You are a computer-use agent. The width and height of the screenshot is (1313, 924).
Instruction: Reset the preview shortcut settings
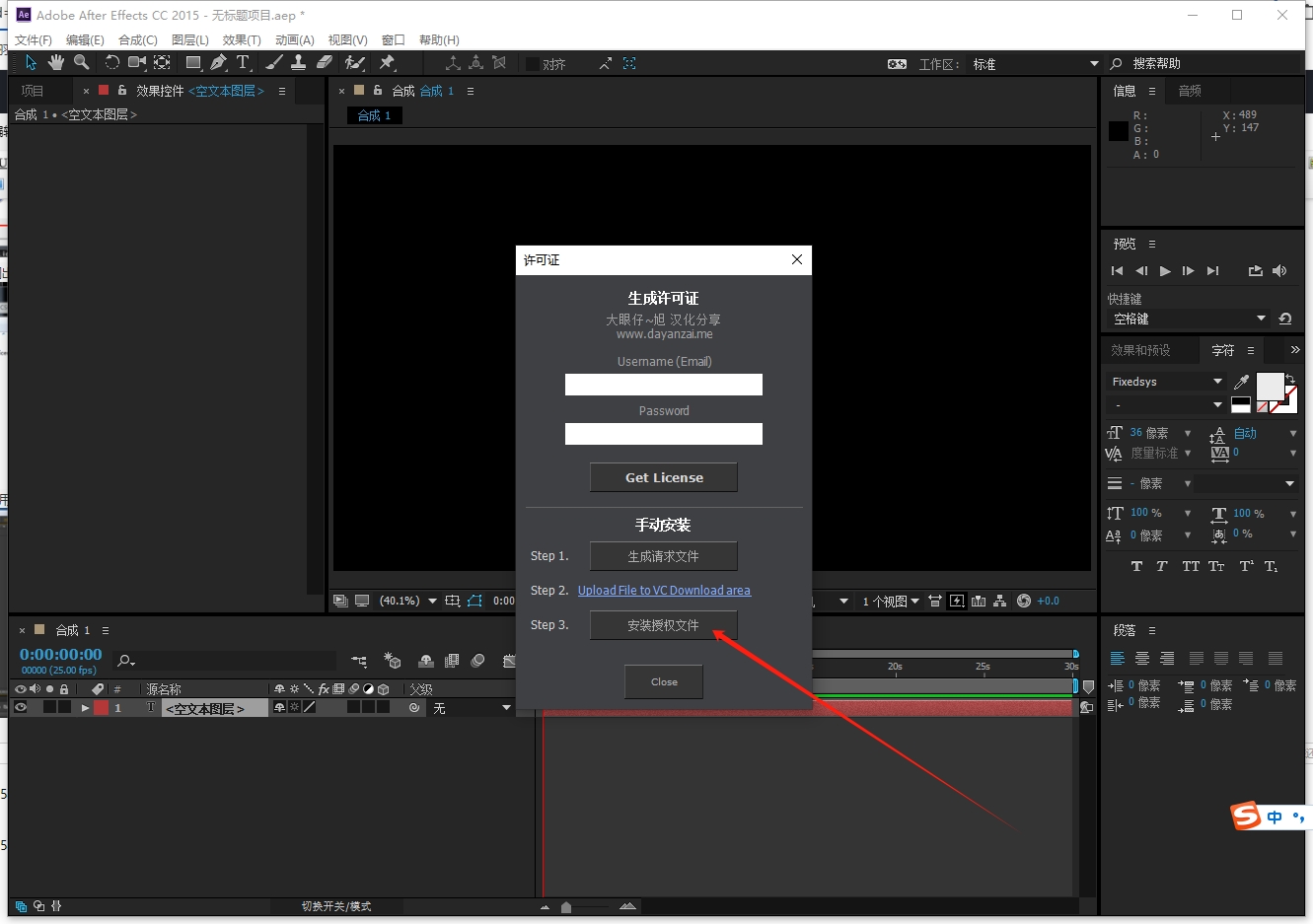click(x=1284, y=319)
